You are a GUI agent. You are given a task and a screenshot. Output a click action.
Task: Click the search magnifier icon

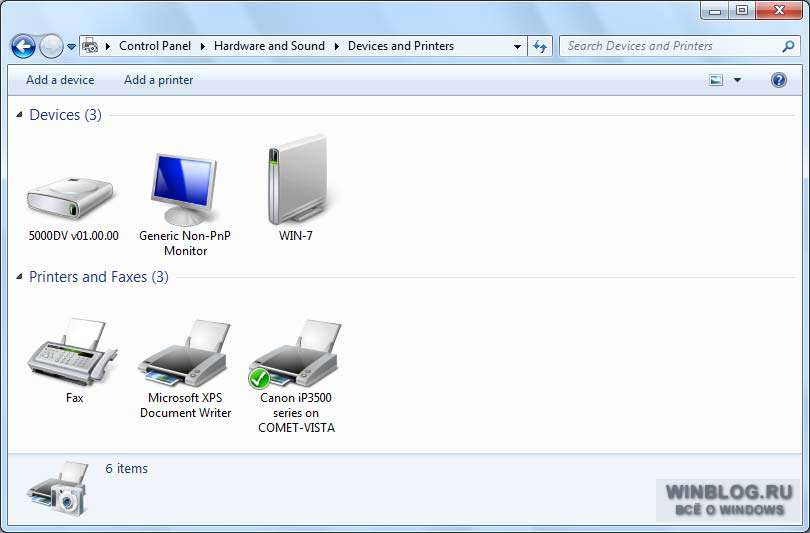pyautogui.click(x=788, y=46)
